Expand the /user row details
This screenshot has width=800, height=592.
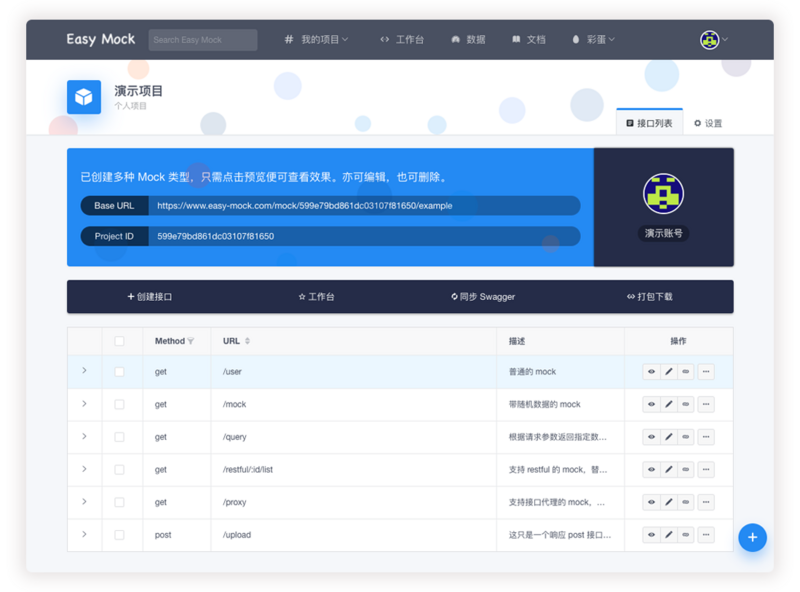click(84, 371)
